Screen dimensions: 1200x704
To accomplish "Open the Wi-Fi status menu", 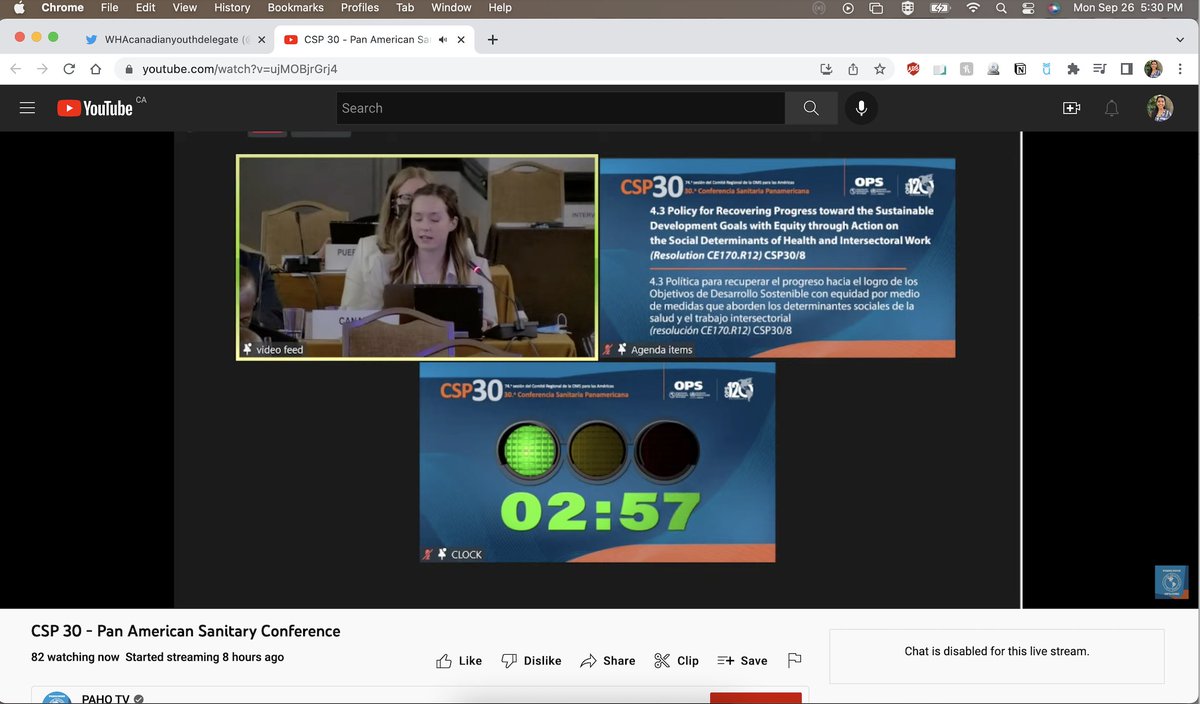I will pos(972,8).
